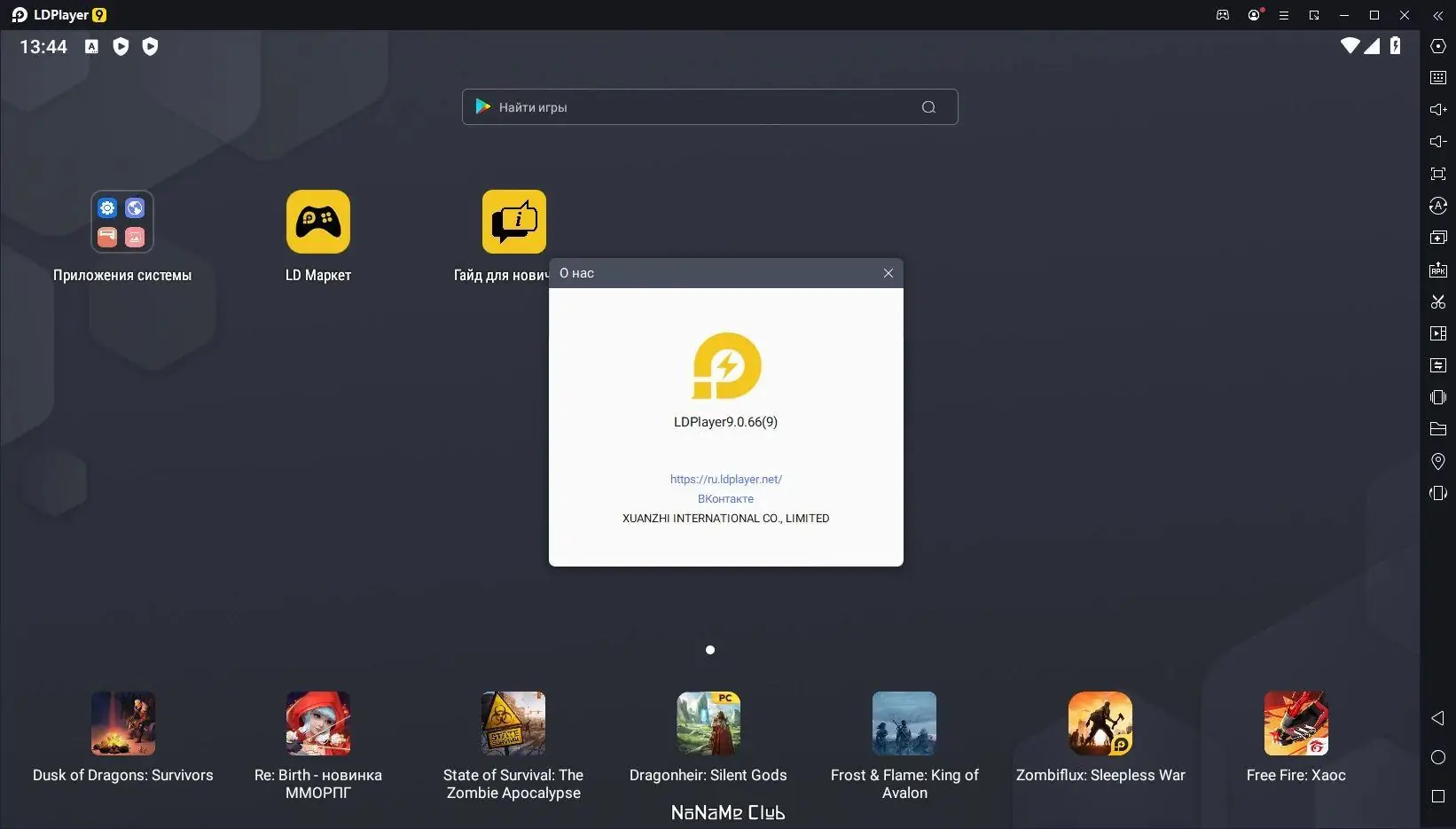Open the emulator settings gear in sidebar
The width and height of the screenshot is (1456, 829).
click(1438, 46)
